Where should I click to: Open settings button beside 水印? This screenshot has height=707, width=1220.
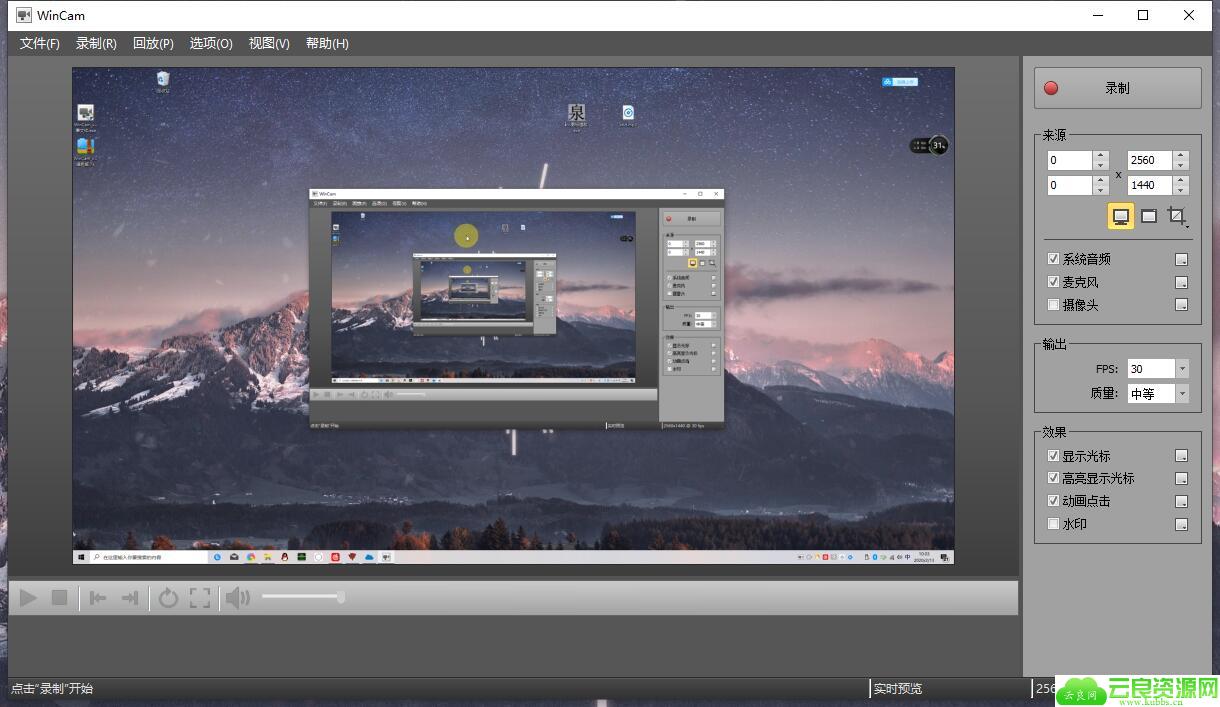[x=1181, y=525]
